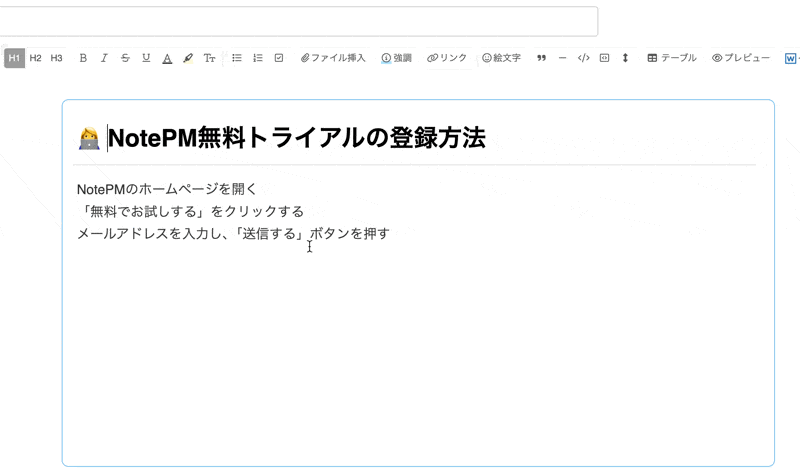Click the line 「無料でお試しする」をクリックする
Screen dimensions: 800x469
coord(191,211)
